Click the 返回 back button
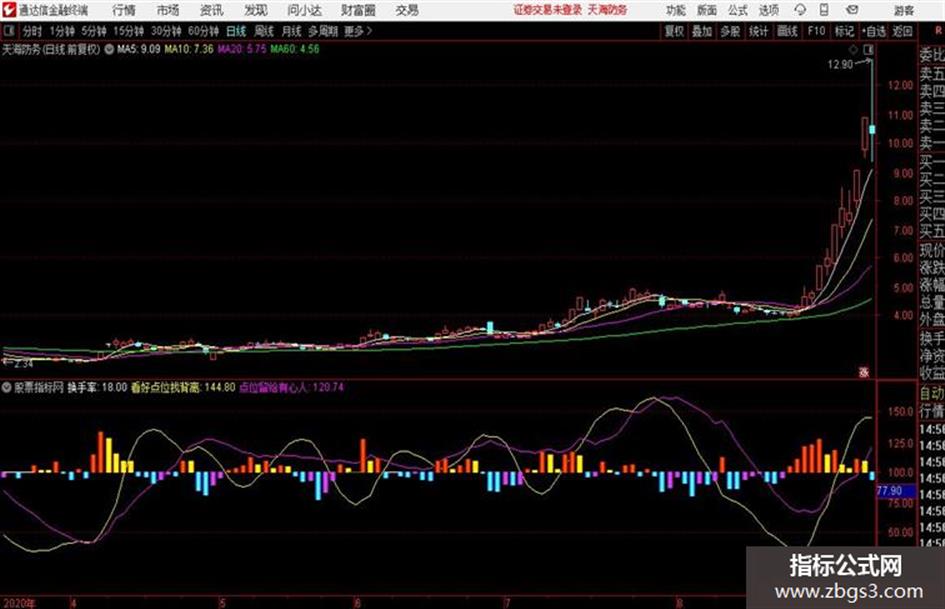This screenshot has height=609, width=945. point(902,31)
